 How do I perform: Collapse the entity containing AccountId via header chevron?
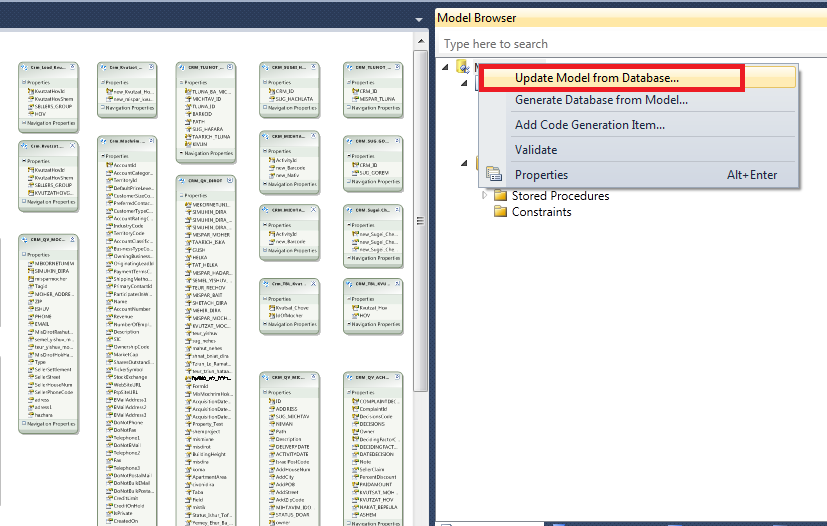click(x=151, y=141)
